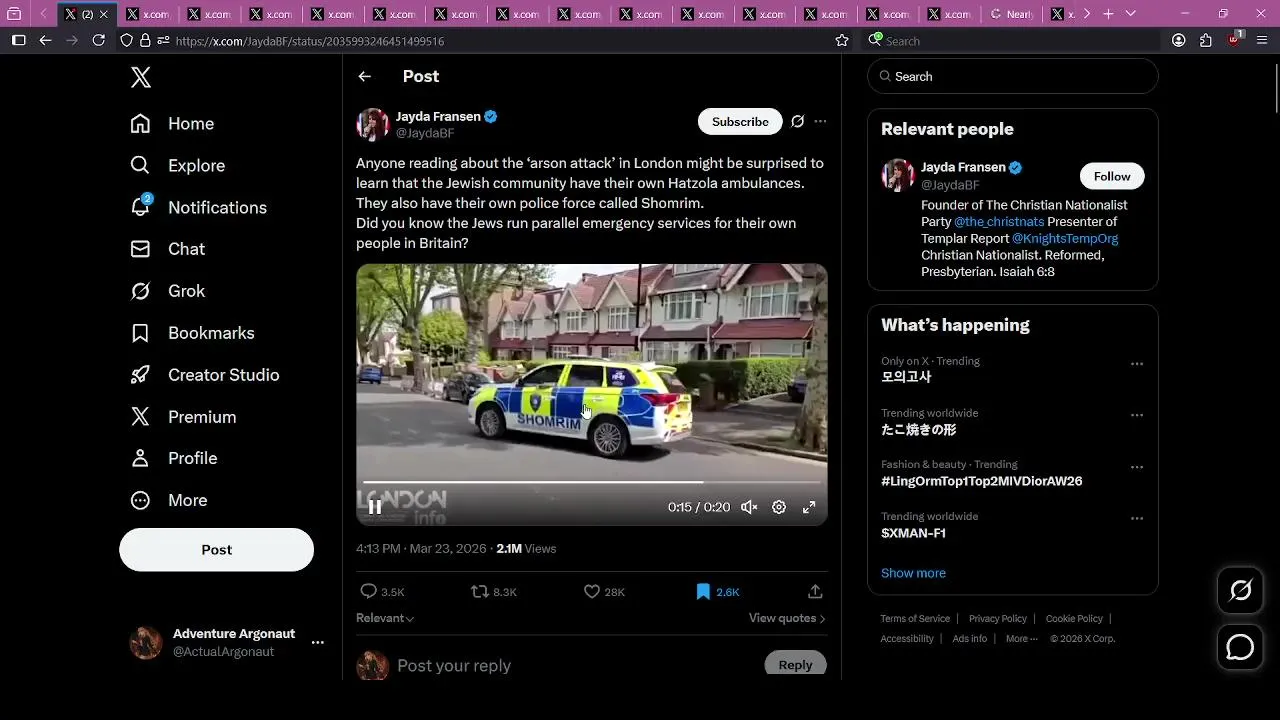Close the active X tab

click(103, 15)
